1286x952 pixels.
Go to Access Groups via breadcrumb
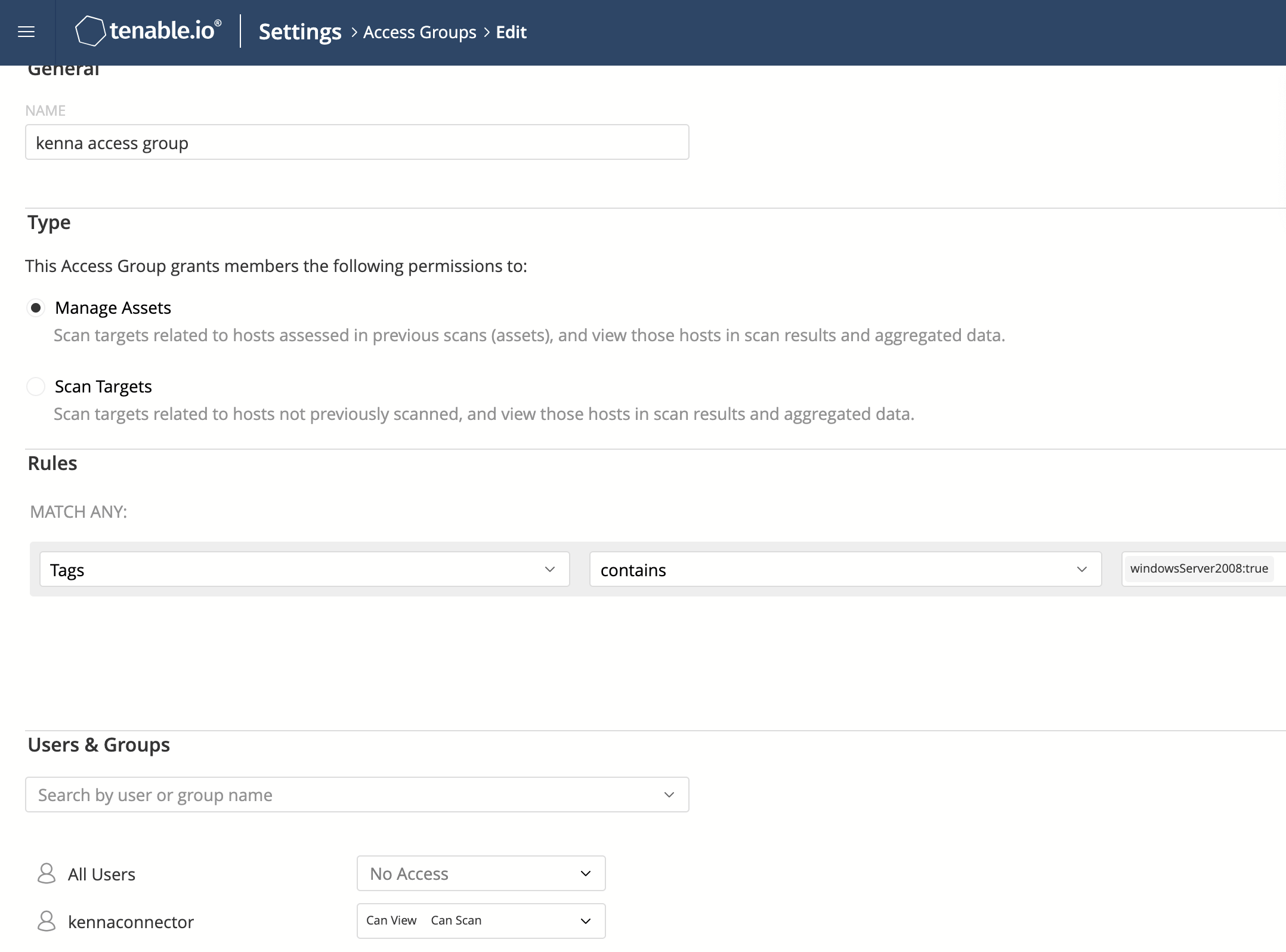(419, 32)
